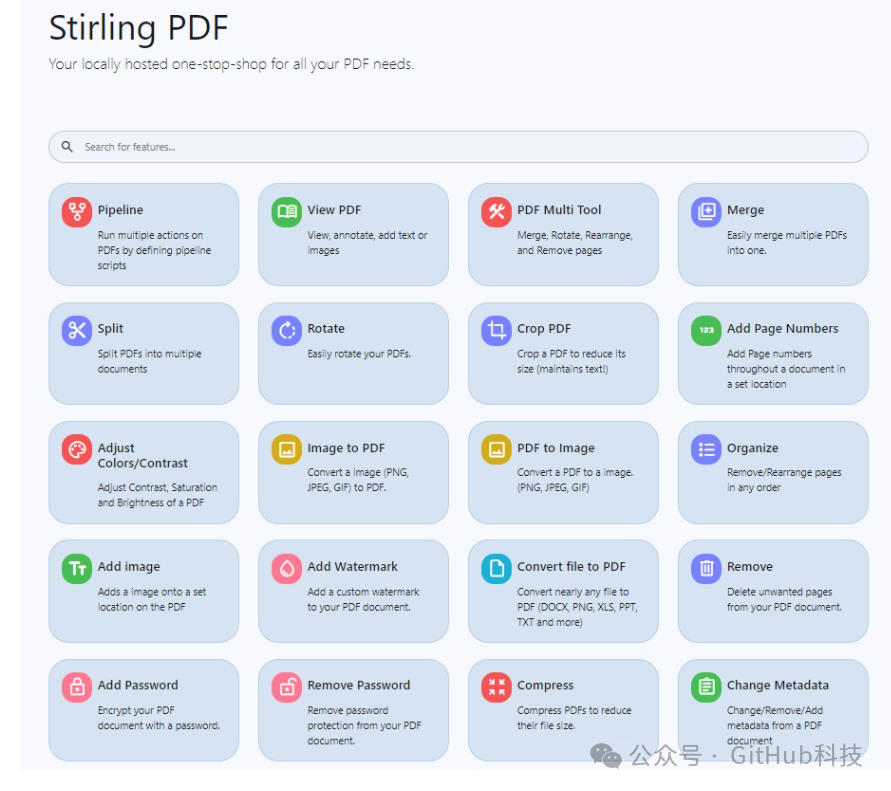The height and width of the screenshot is (791, 891).
Task: Open the Rotate title link
Action: [x=326, y=328]
